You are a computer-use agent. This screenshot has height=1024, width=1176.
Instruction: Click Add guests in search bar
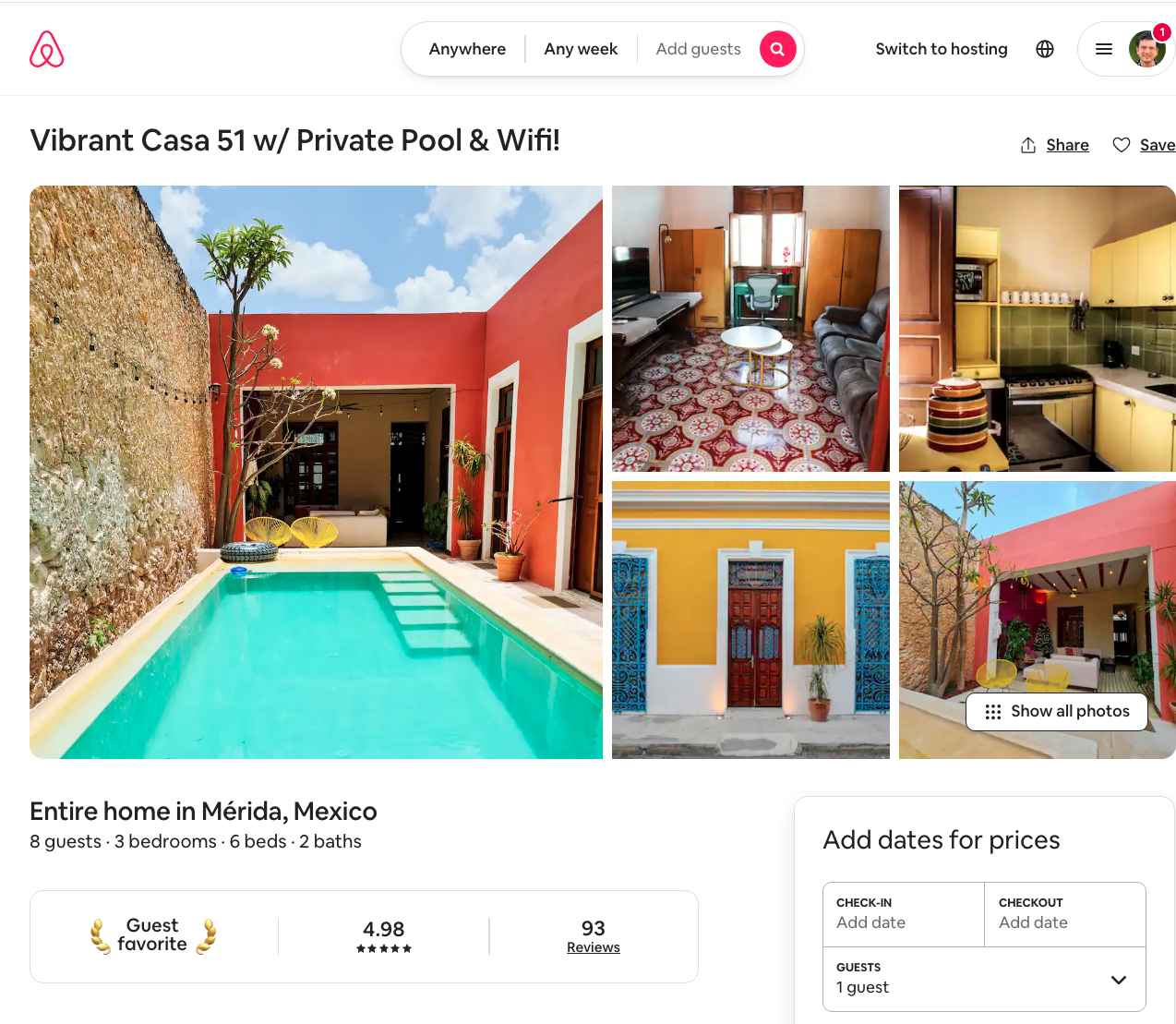pyautogui.click(x=699, y=49)
